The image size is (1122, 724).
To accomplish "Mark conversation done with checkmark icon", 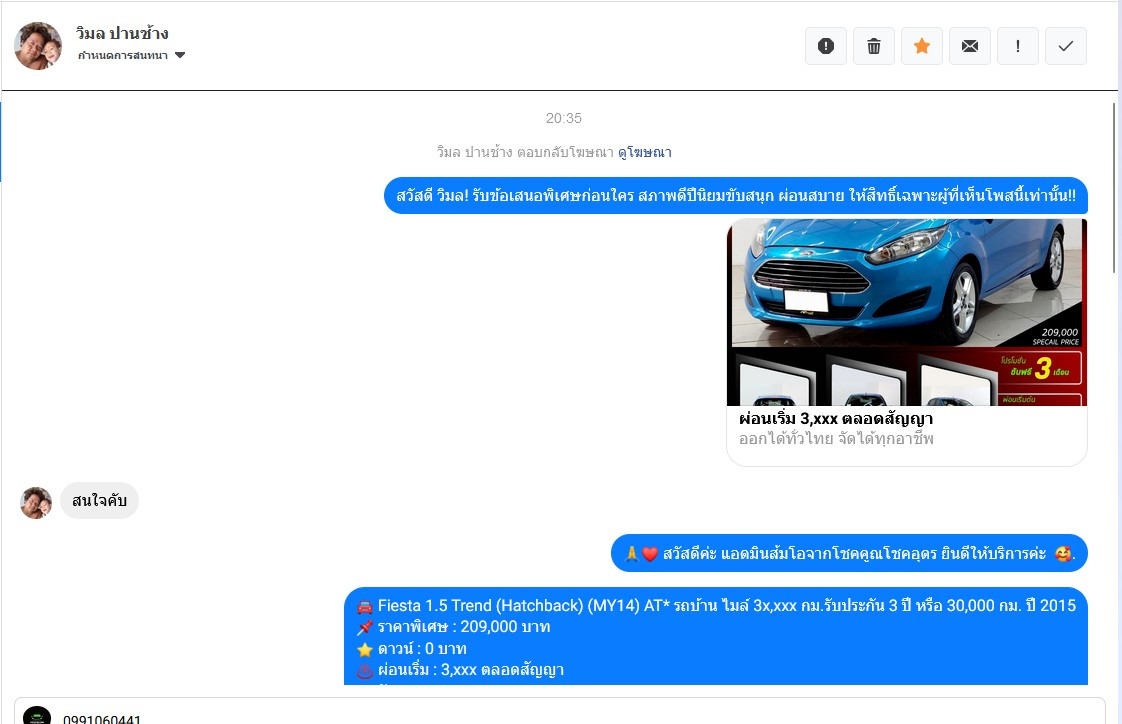I will pos(1065,47).
